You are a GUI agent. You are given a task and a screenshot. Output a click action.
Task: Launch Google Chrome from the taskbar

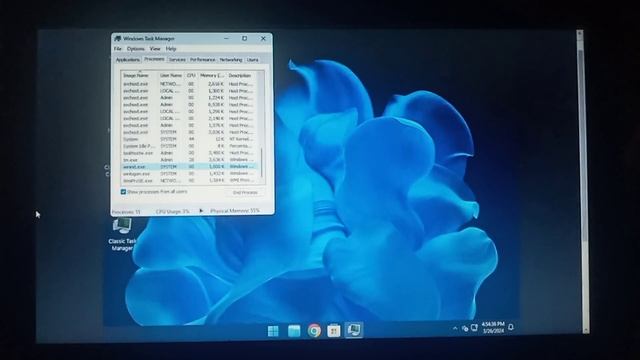click(314, 331)
